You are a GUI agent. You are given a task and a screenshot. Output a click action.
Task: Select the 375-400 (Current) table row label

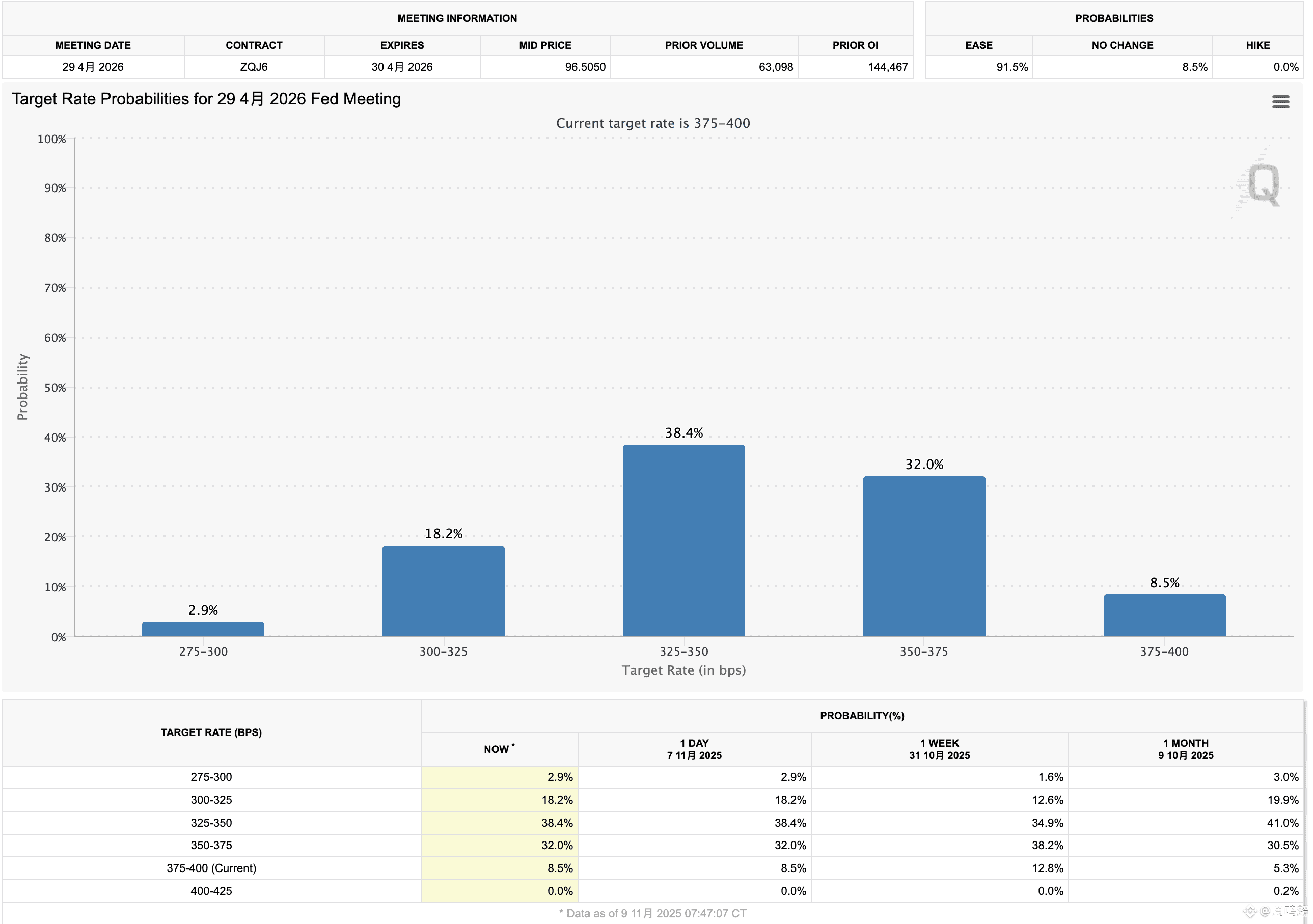pyautogui.click(x=211, y=868)
